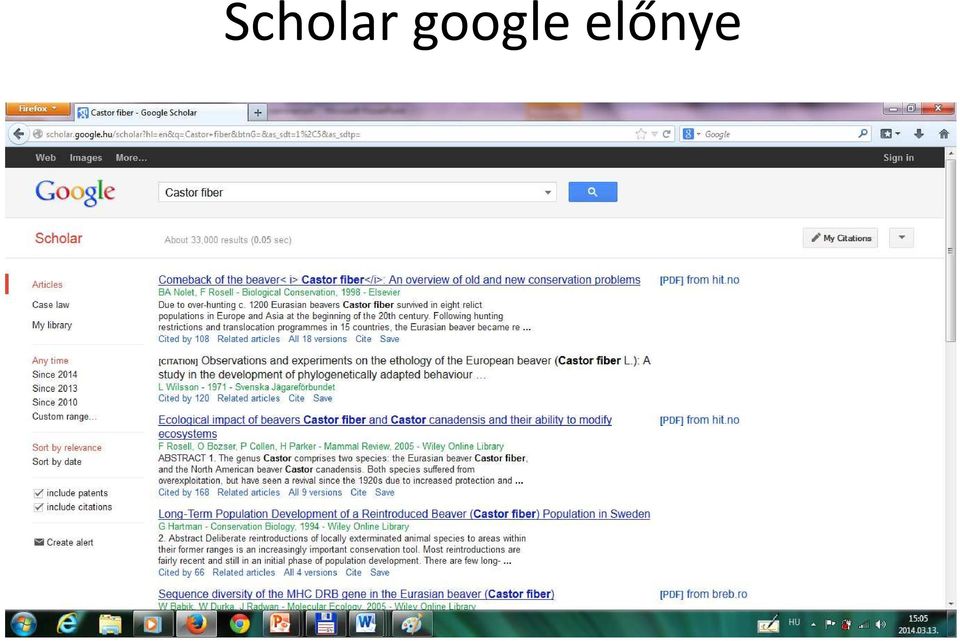960x641 pixels.
Task: Toggle the include citations checkbox
Action: (x=39, y=507)
